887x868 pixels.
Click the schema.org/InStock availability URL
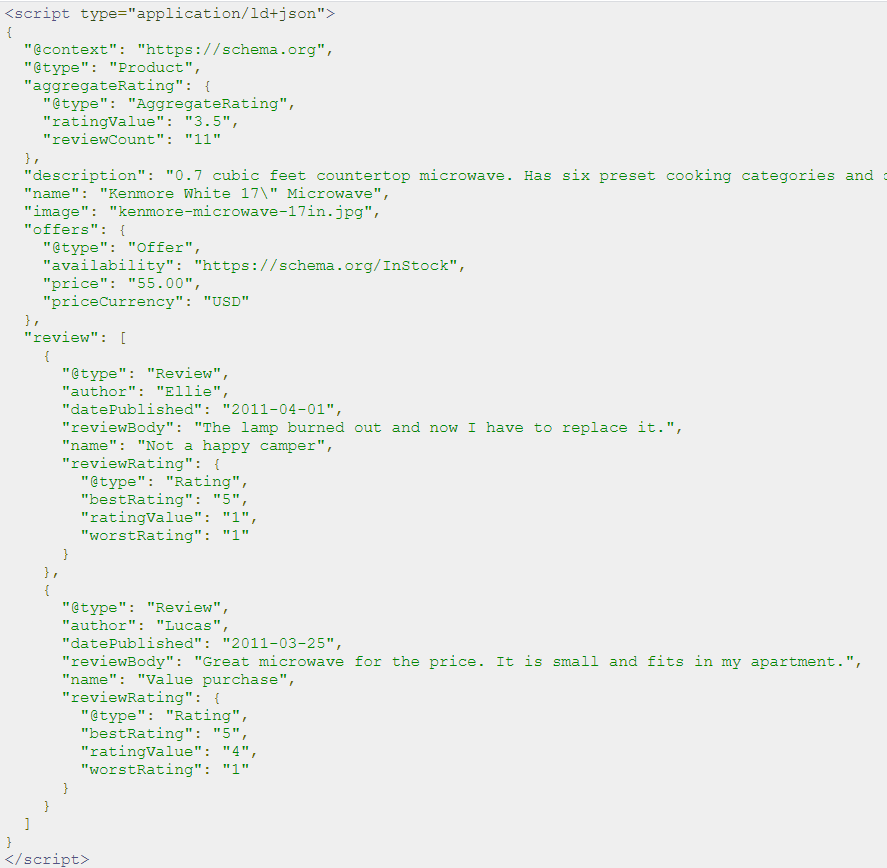326,266
